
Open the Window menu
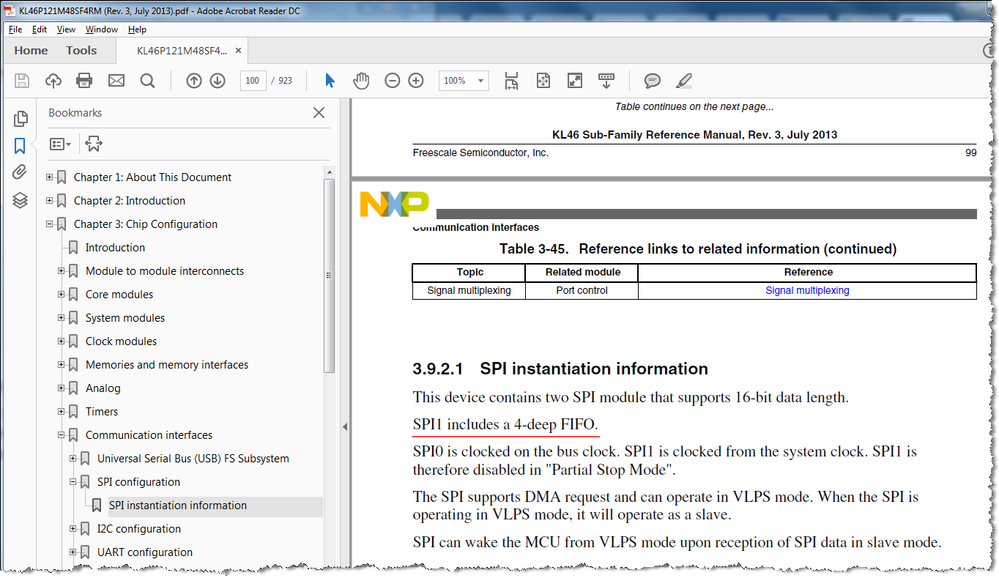point(101,29)
